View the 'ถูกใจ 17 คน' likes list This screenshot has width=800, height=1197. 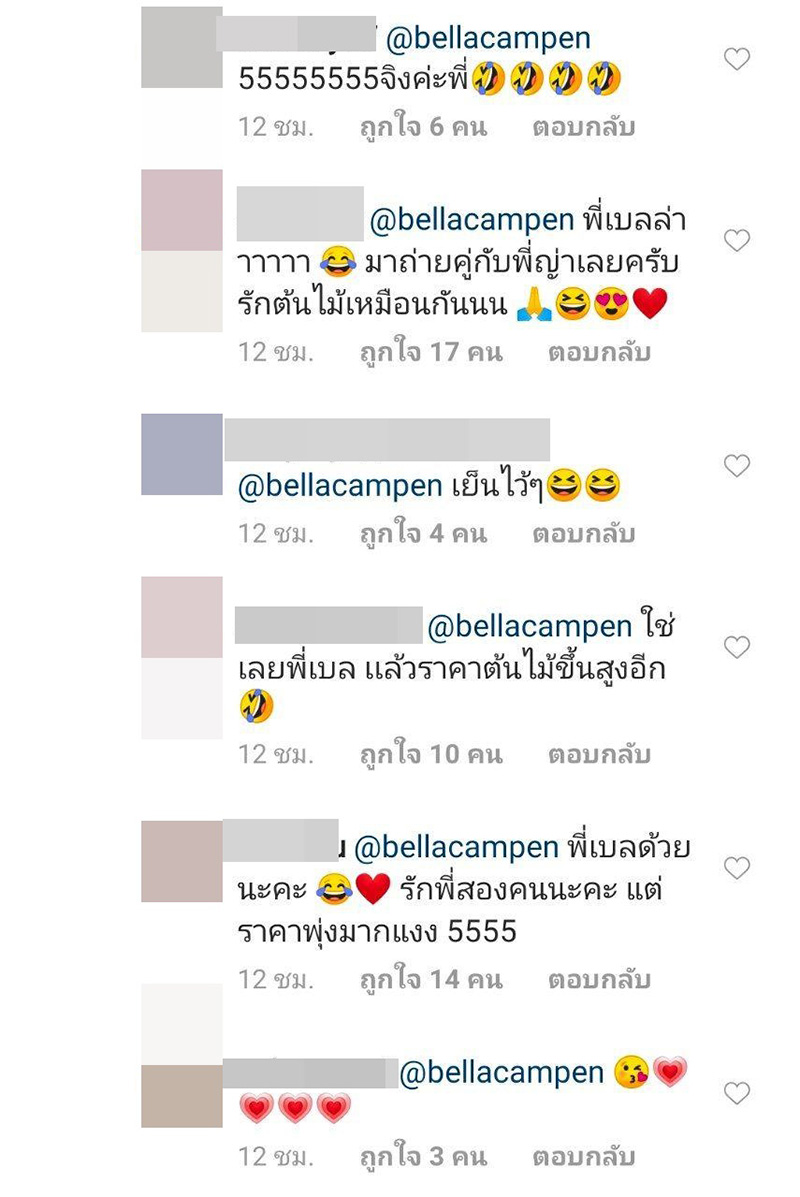coord(431,352)
